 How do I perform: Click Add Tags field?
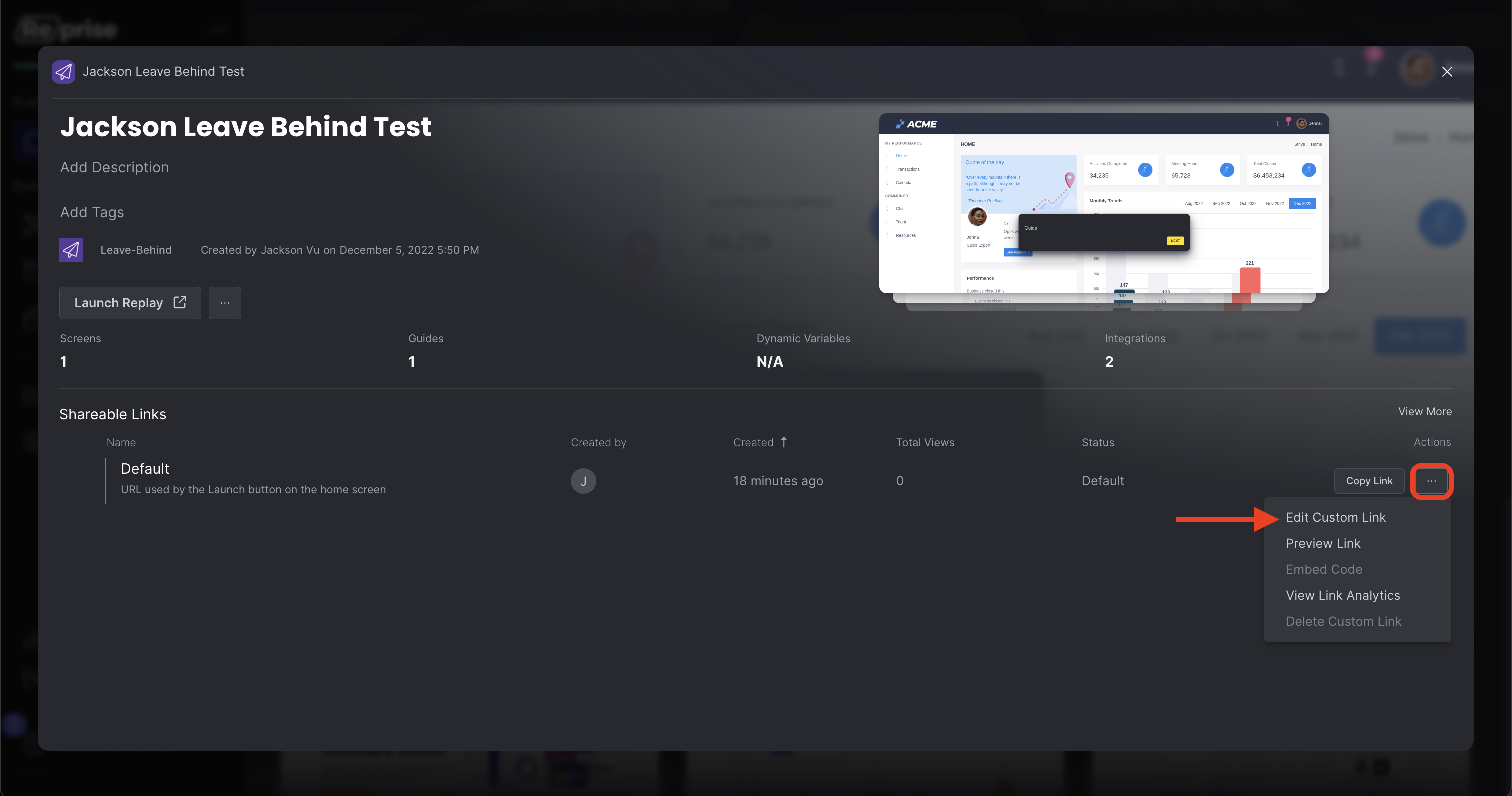tap(92, 212)
